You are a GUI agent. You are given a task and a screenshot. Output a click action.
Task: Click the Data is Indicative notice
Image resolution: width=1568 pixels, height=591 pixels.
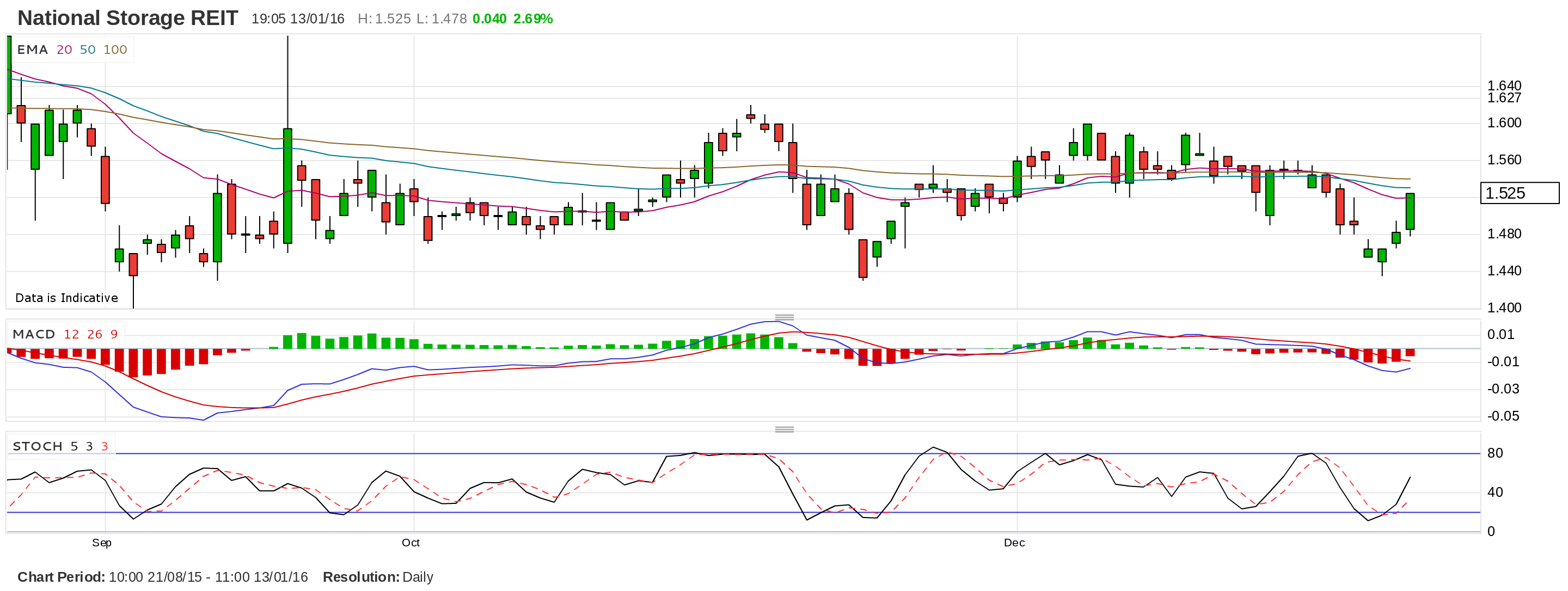pyautogui.click(x=66, y=298)
